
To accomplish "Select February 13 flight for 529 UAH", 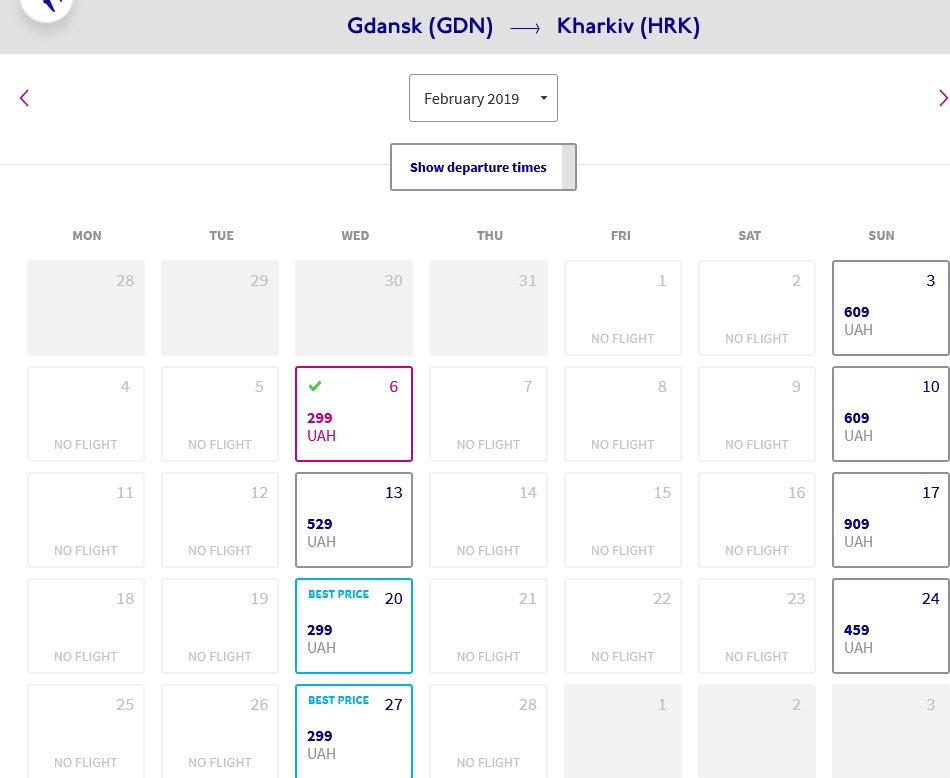I will point(354,520).
